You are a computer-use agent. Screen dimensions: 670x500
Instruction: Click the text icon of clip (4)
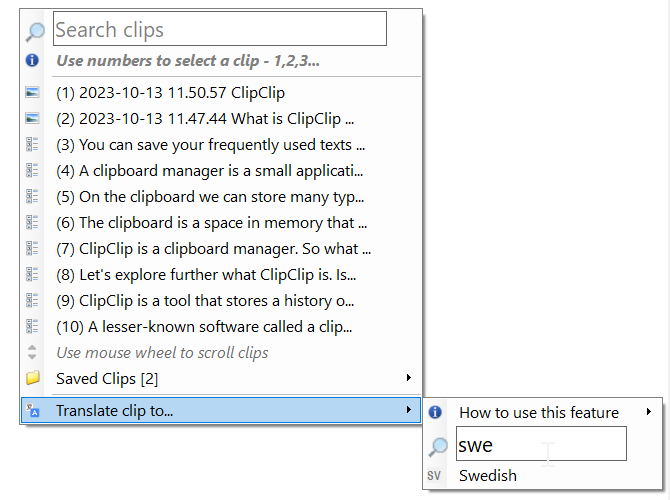coord(32,171)
